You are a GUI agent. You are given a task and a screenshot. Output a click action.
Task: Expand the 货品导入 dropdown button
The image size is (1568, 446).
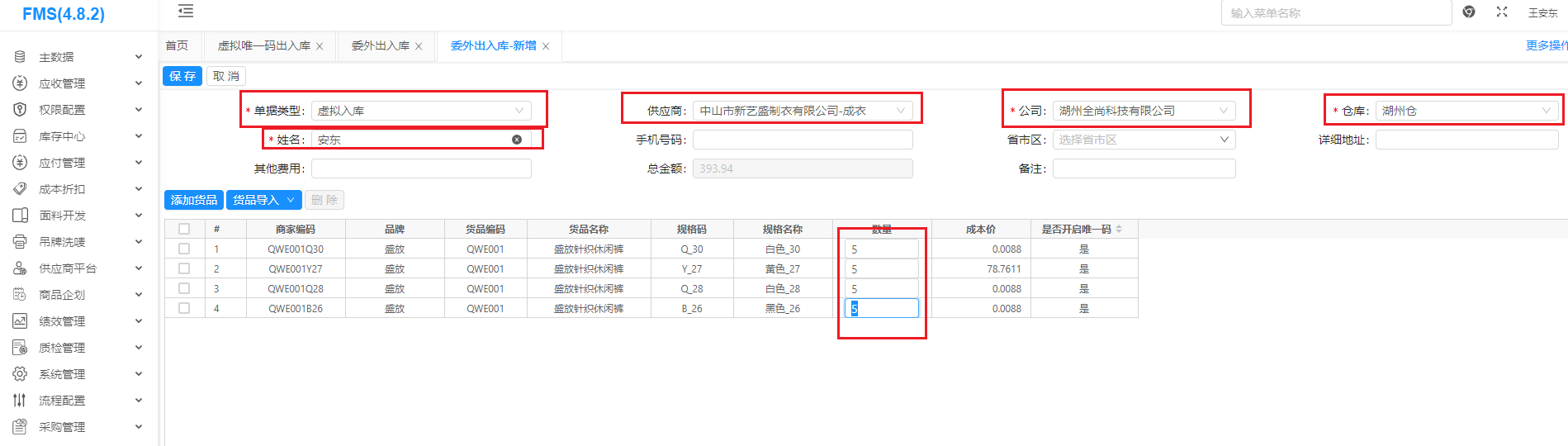point(290,200)
